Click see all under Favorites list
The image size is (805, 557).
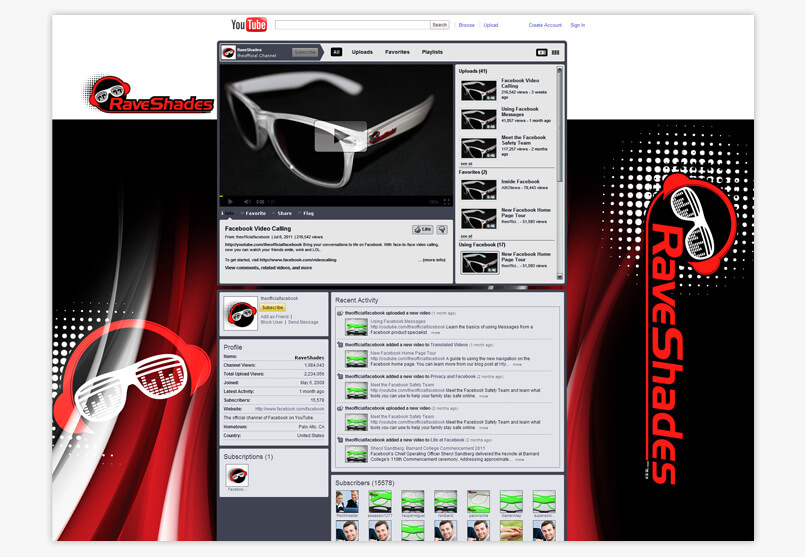click(x=466, y=236)
